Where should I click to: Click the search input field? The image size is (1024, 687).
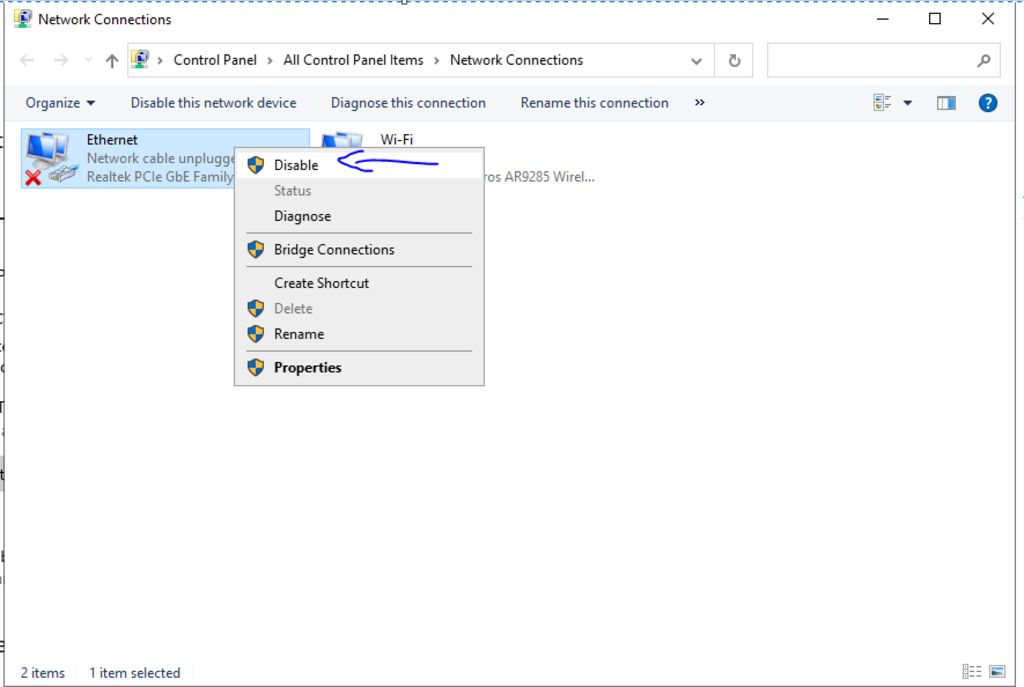point(883,61)
